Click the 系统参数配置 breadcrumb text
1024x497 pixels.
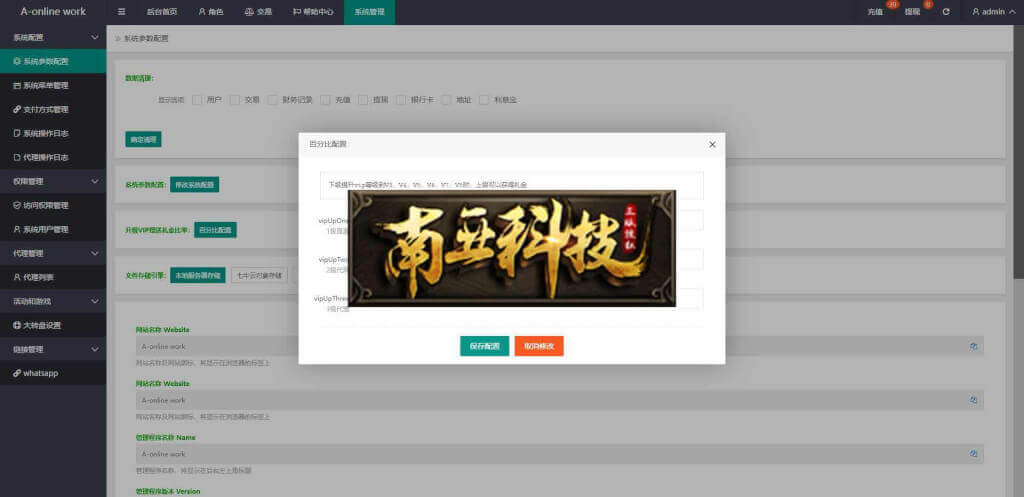pos(146,39)
